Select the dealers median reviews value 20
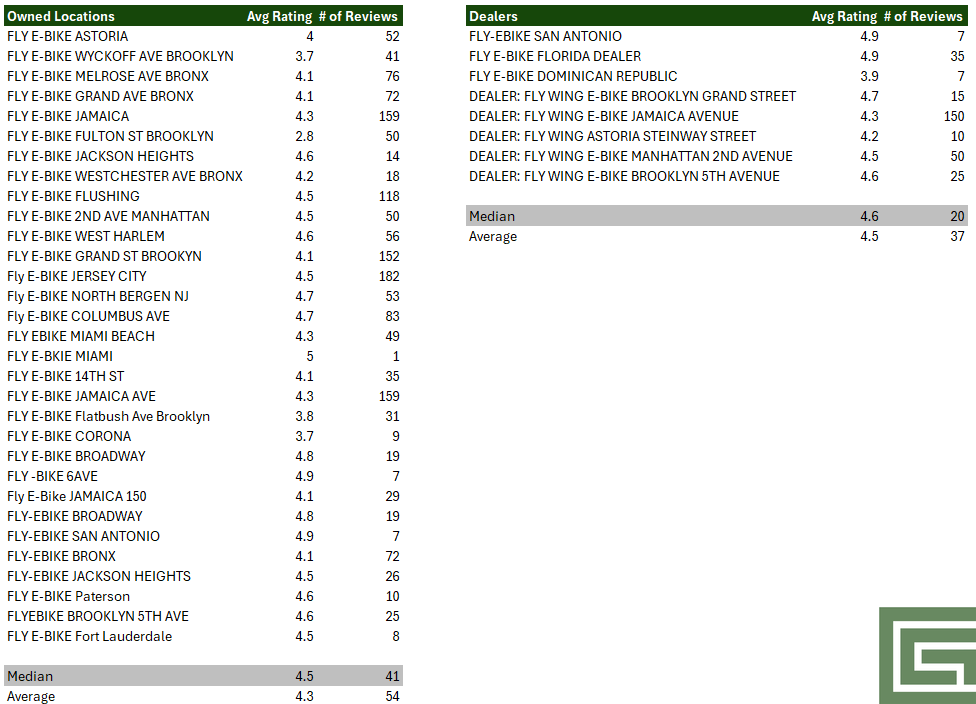The image size is (976, 704). 957,216
